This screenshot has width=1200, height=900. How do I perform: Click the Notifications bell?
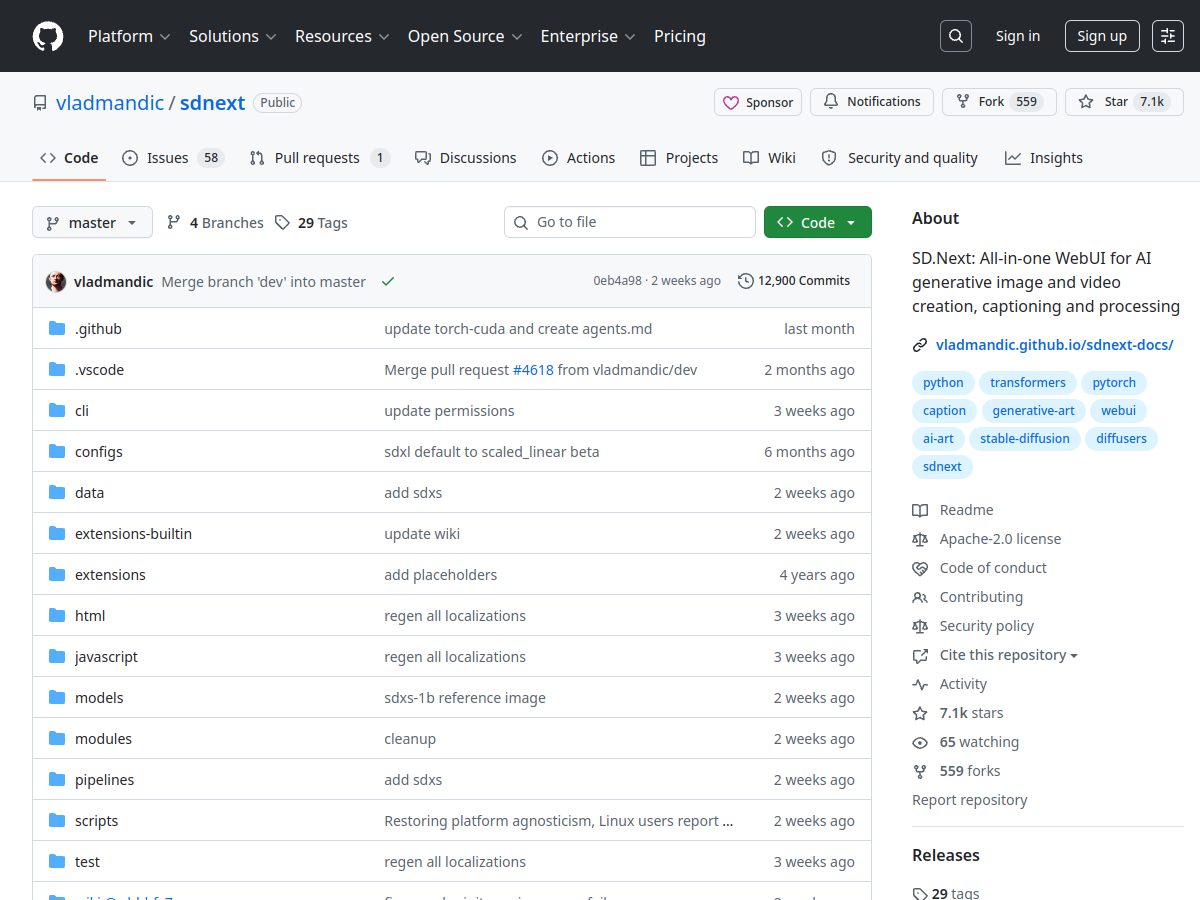[871, 101]
